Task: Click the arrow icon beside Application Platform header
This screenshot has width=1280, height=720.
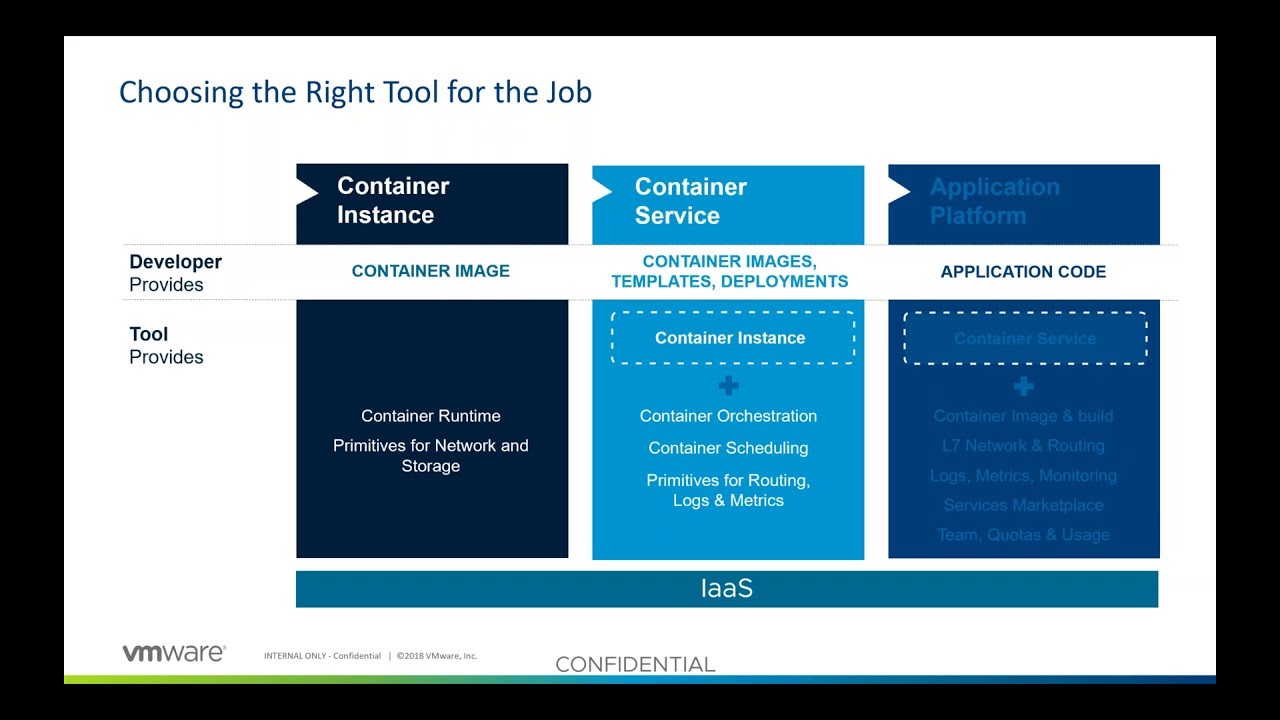Action: click(898, 192)
